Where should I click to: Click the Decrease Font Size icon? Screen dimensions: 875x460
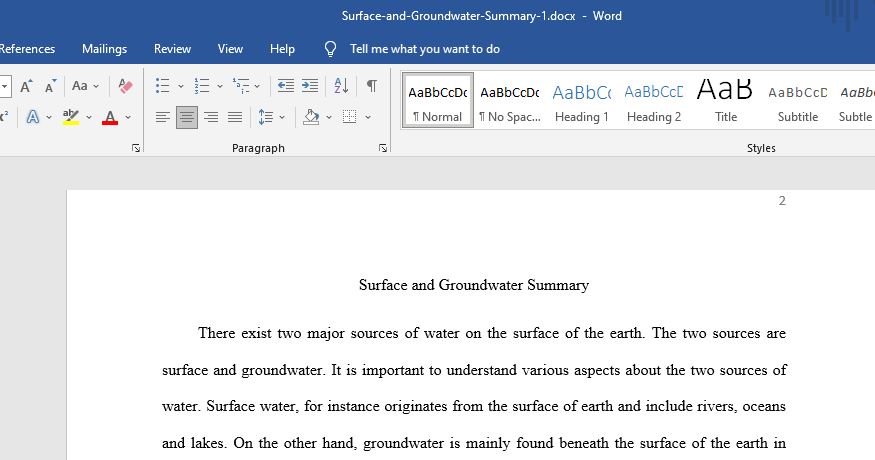click(x=51, y=86)
